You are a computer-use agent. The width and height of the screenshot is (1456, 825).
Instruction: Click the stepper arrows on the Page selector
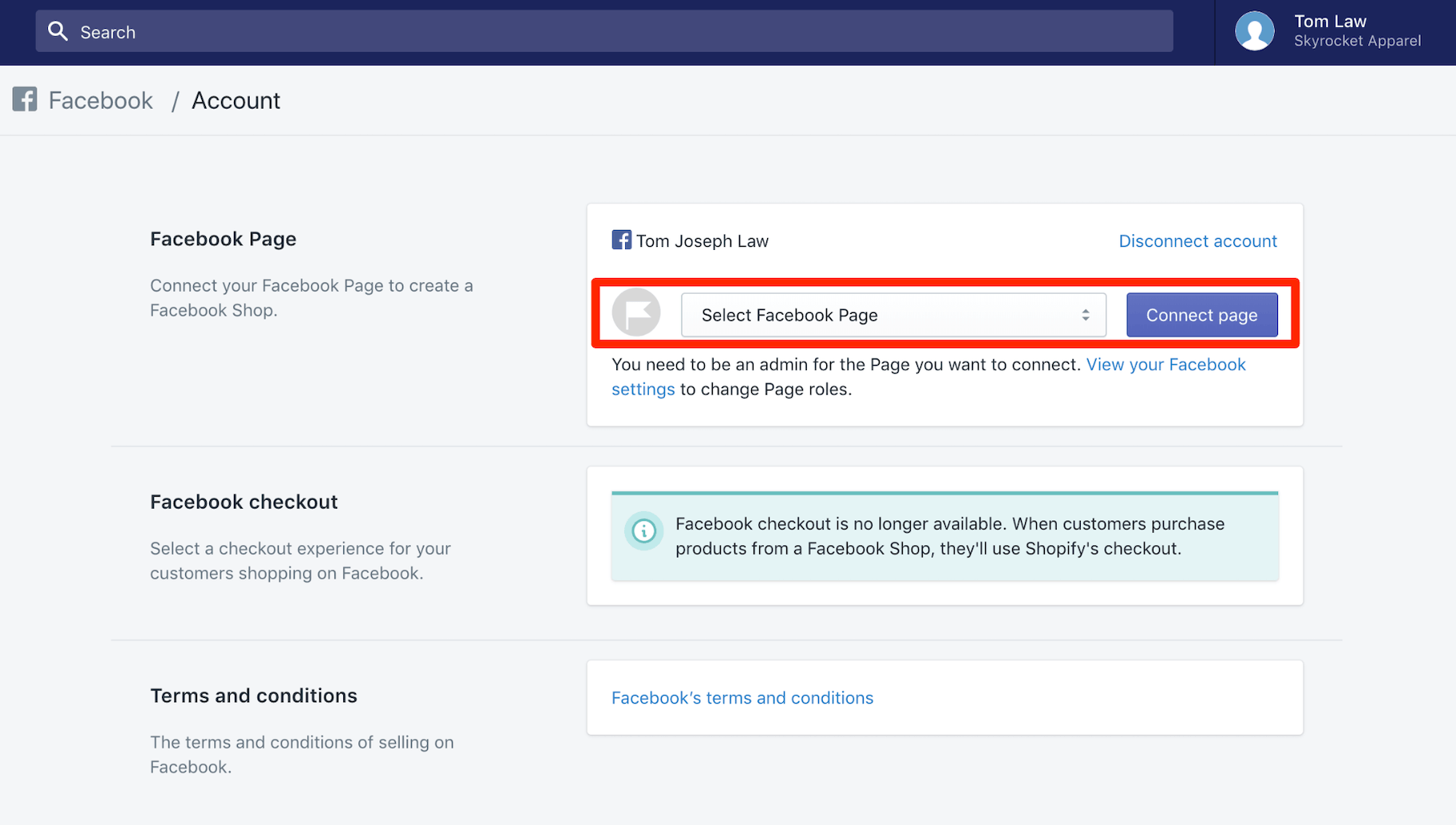point(1085,315)
